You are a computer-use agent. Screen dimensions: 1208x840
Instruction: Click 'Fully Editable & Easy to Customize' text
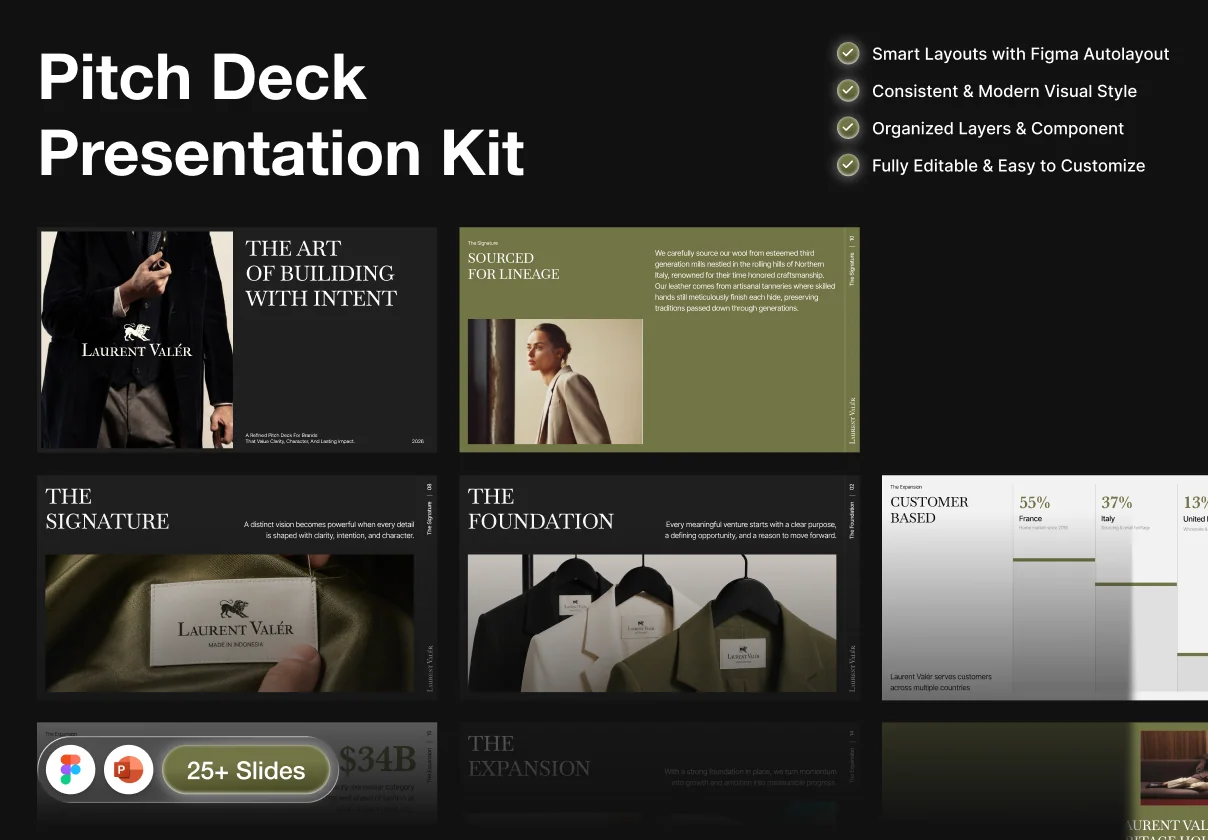click(1008, 166)
